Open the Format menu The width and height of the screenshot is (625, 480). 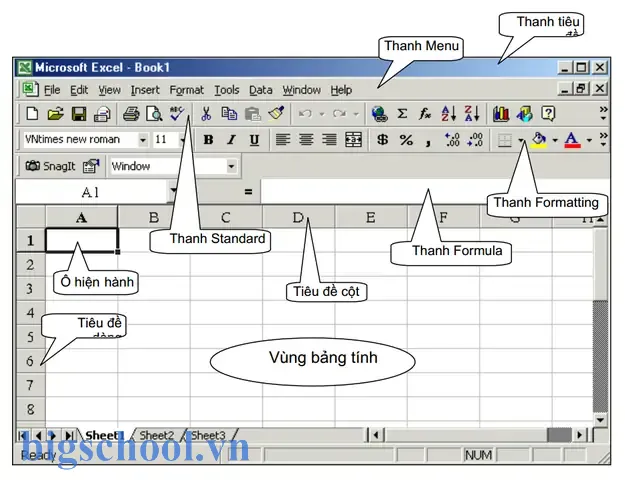tap(187, 90)
